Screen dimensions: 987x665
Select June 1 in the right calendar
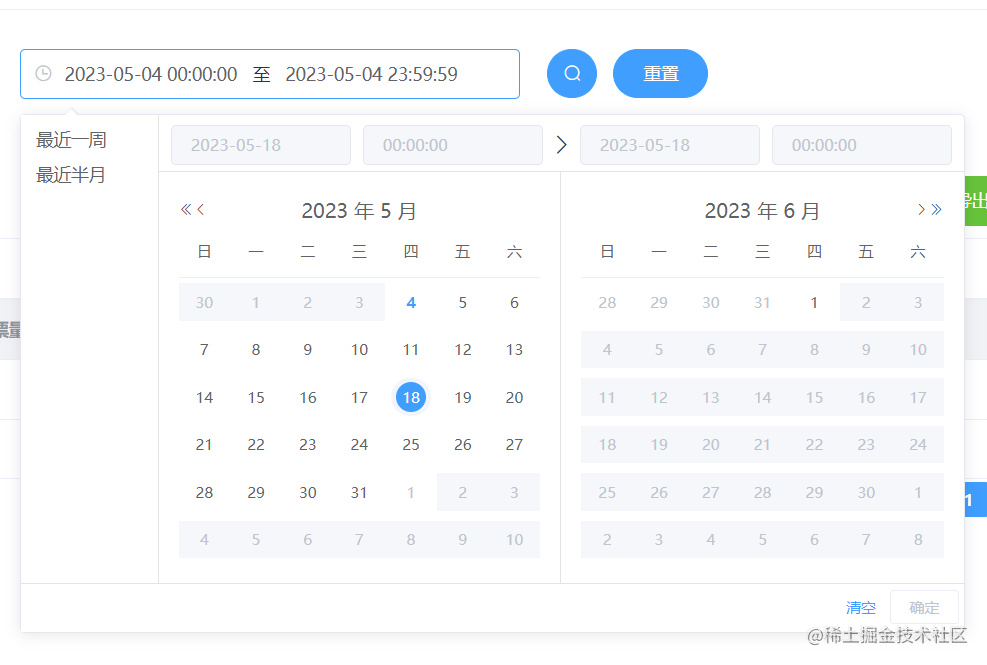[x=814, y=302]
